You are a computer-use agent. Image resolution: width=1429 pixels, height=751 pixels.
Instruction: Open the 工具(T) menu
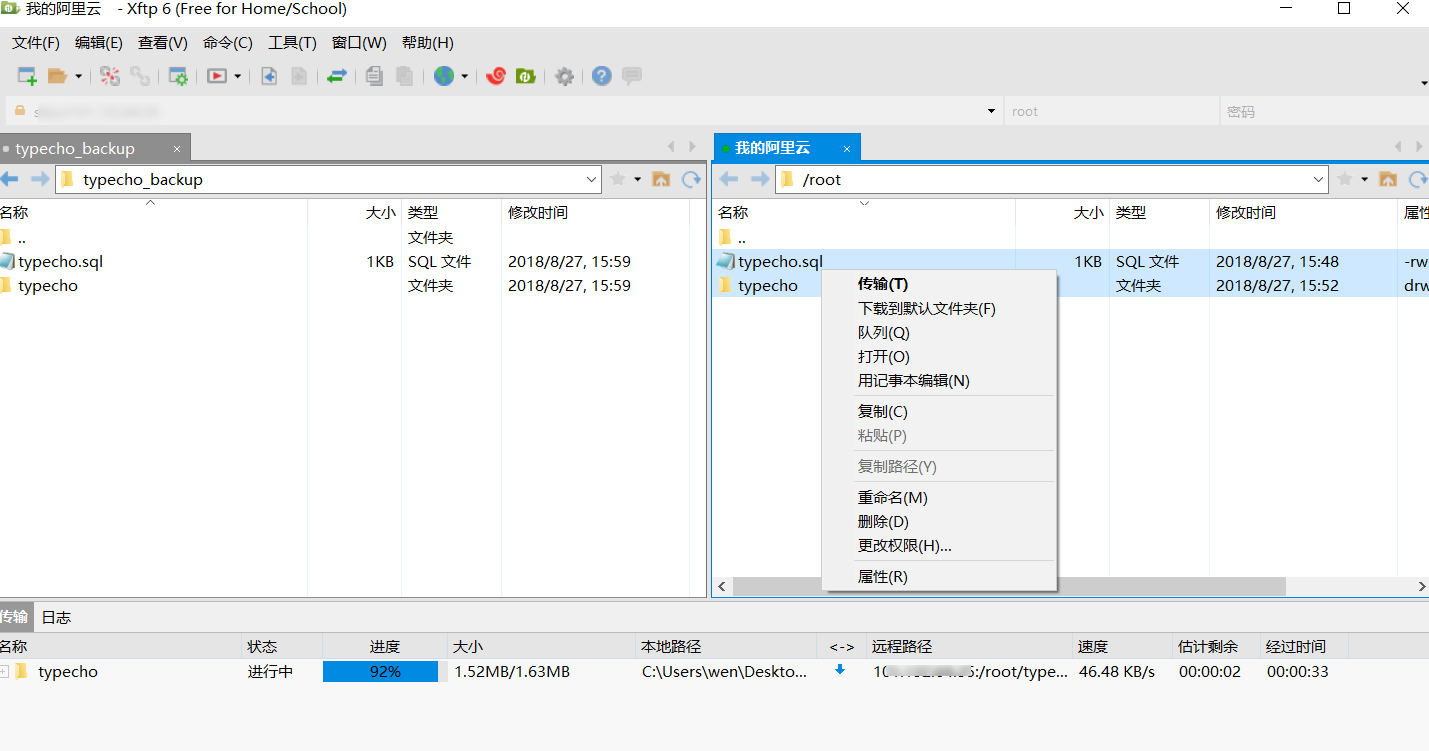click(292, 43)
